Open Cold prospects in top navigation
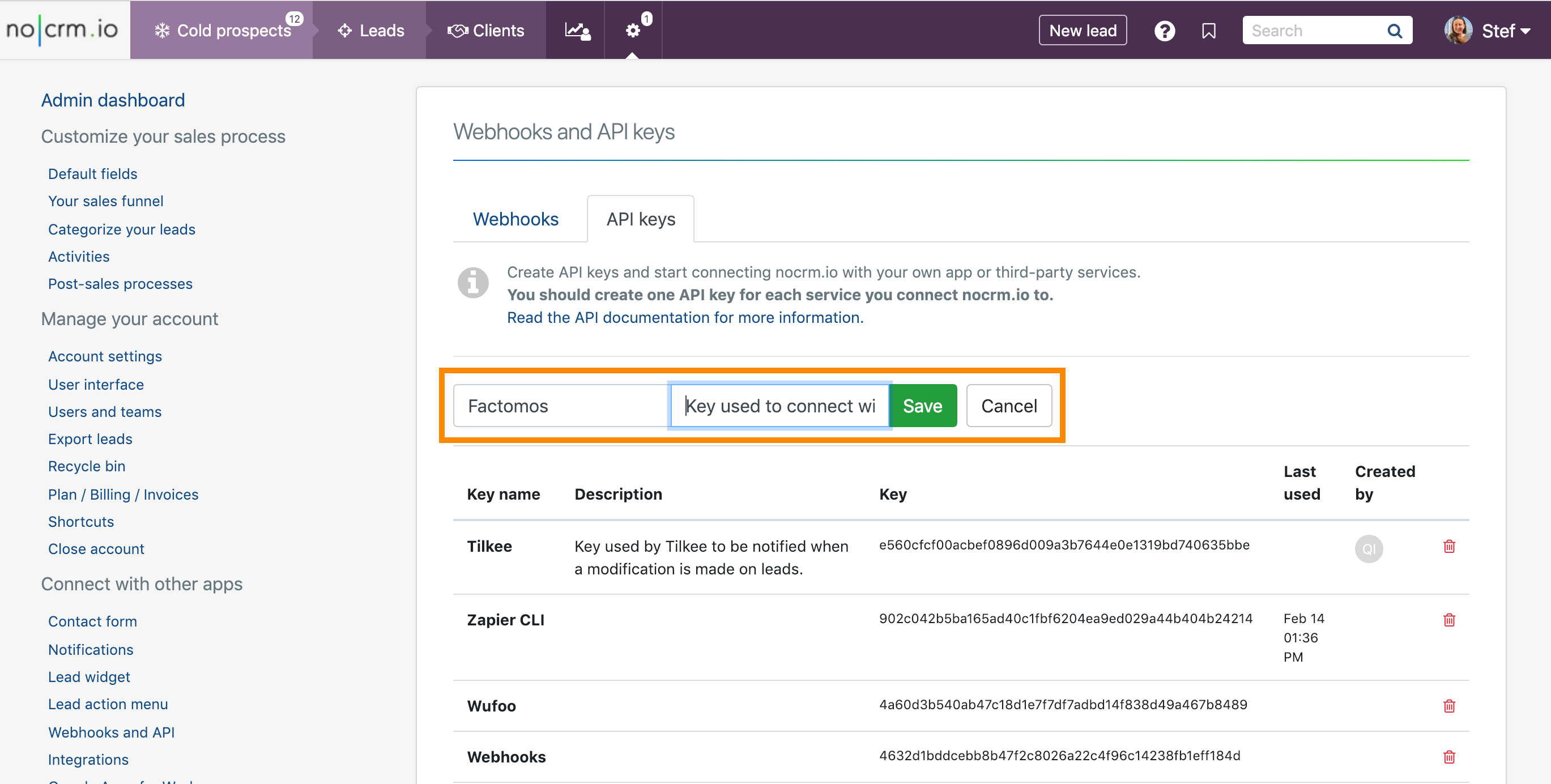The width and height of the screenshot is (1551, 784). [x=223, y=31]
